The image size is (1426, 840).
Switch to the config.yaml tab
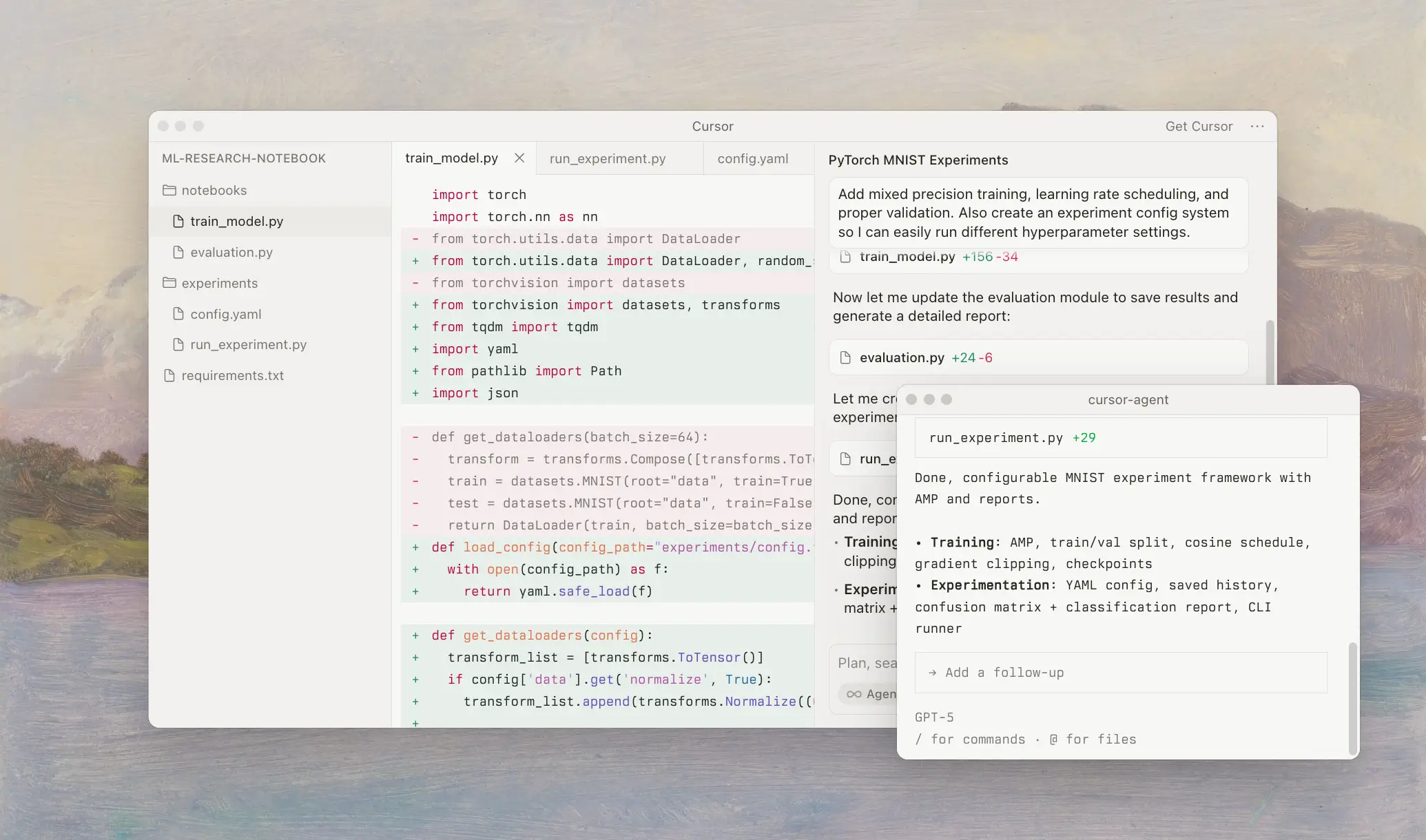752,158
